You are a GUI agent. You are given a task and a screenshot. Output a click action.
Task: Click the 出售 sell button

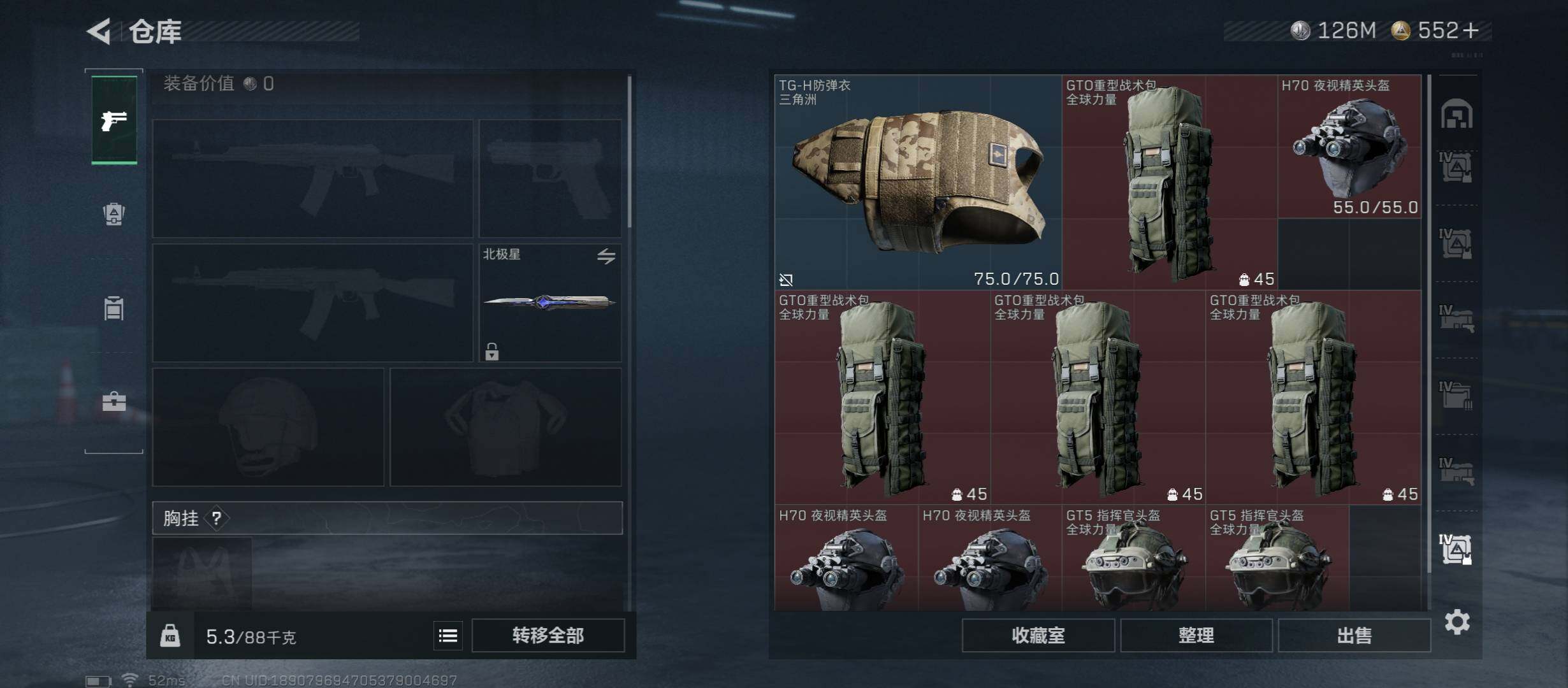(1354, 636)
